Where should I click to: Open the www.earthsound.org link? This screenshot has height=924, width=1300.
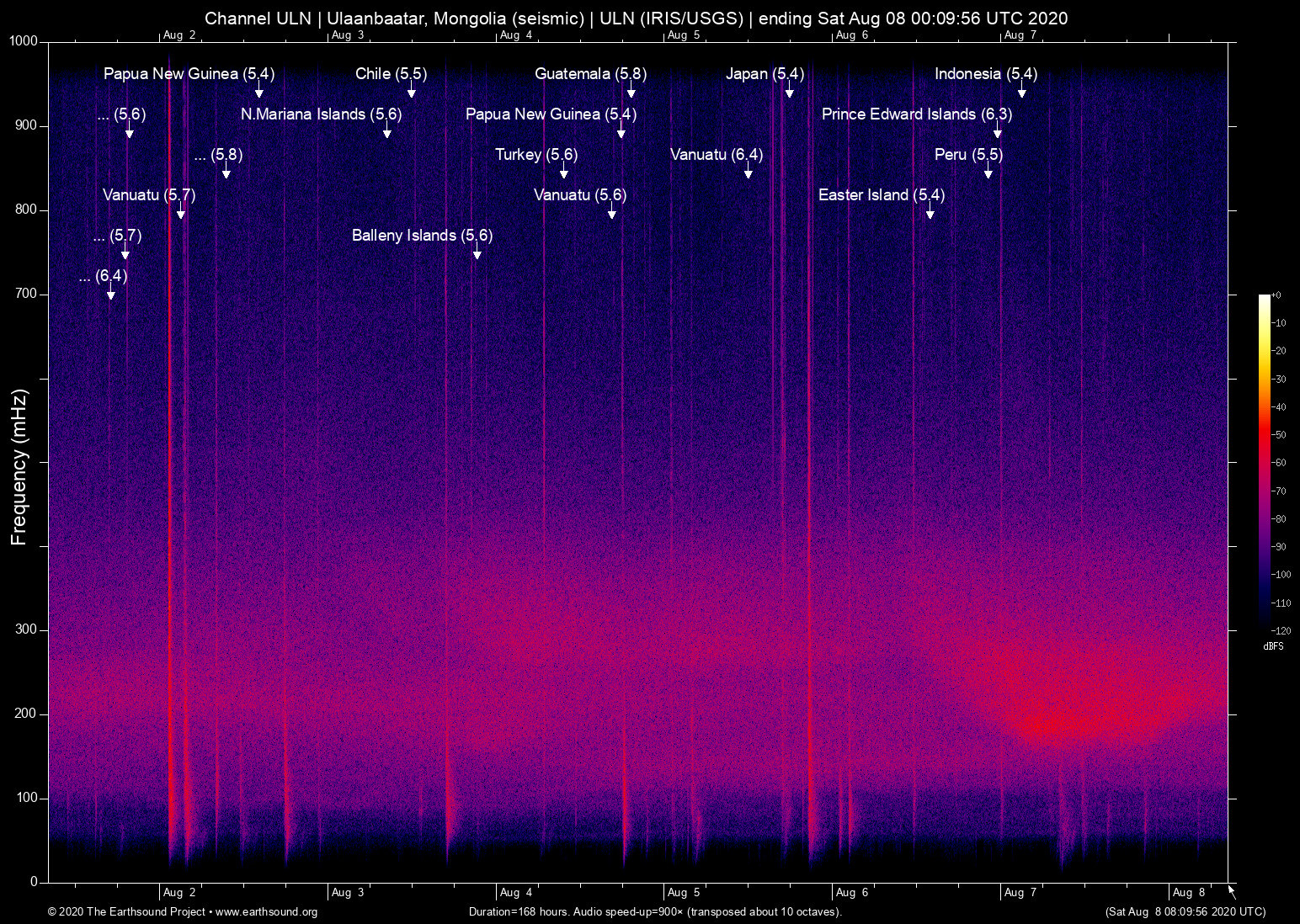[x=268, y=912]
